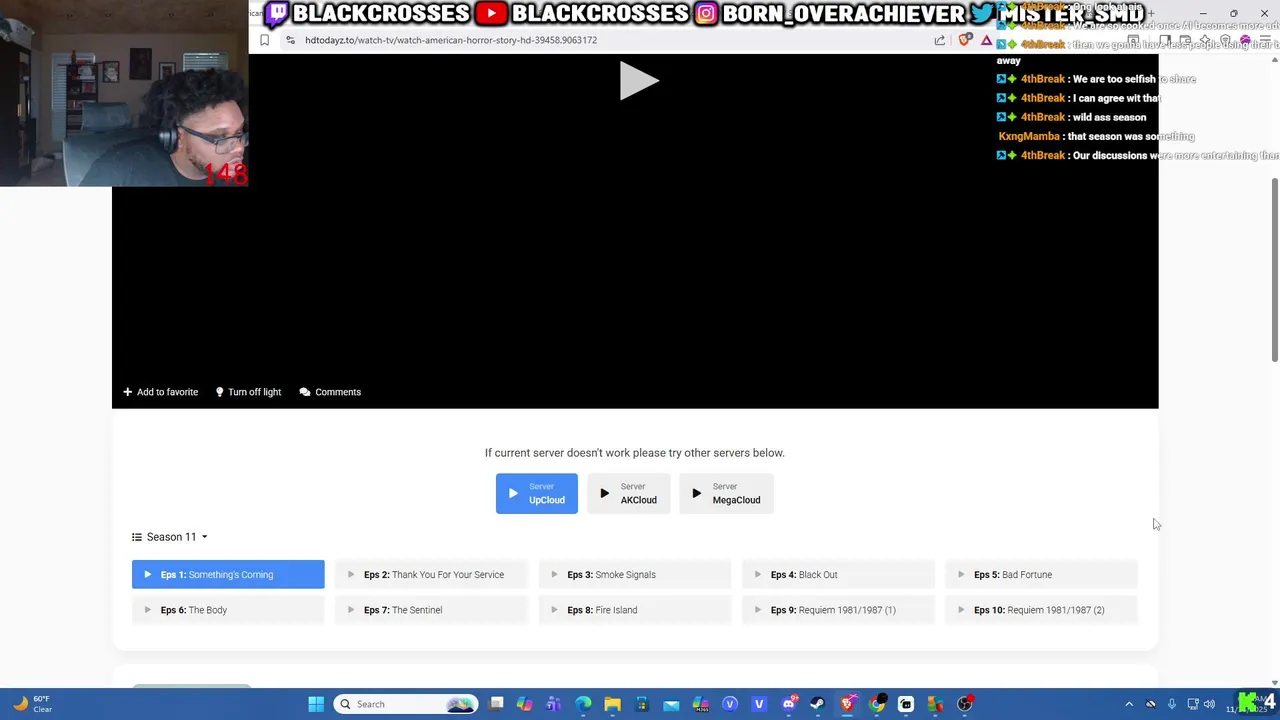Play Eps 2: Thank You For Your Service
This screenshot has width=1280, height=720.
coord(431,574)
